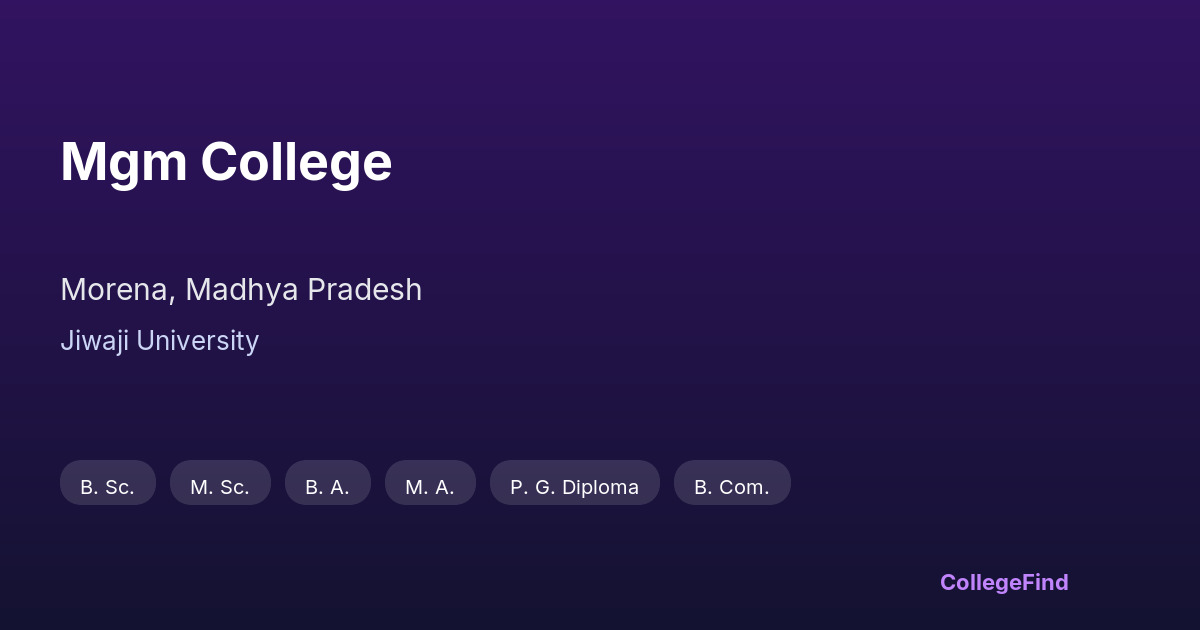Click the word "University" under the location
The height and width of the screenshot is (630, 1200).
(x=197, y=341)
